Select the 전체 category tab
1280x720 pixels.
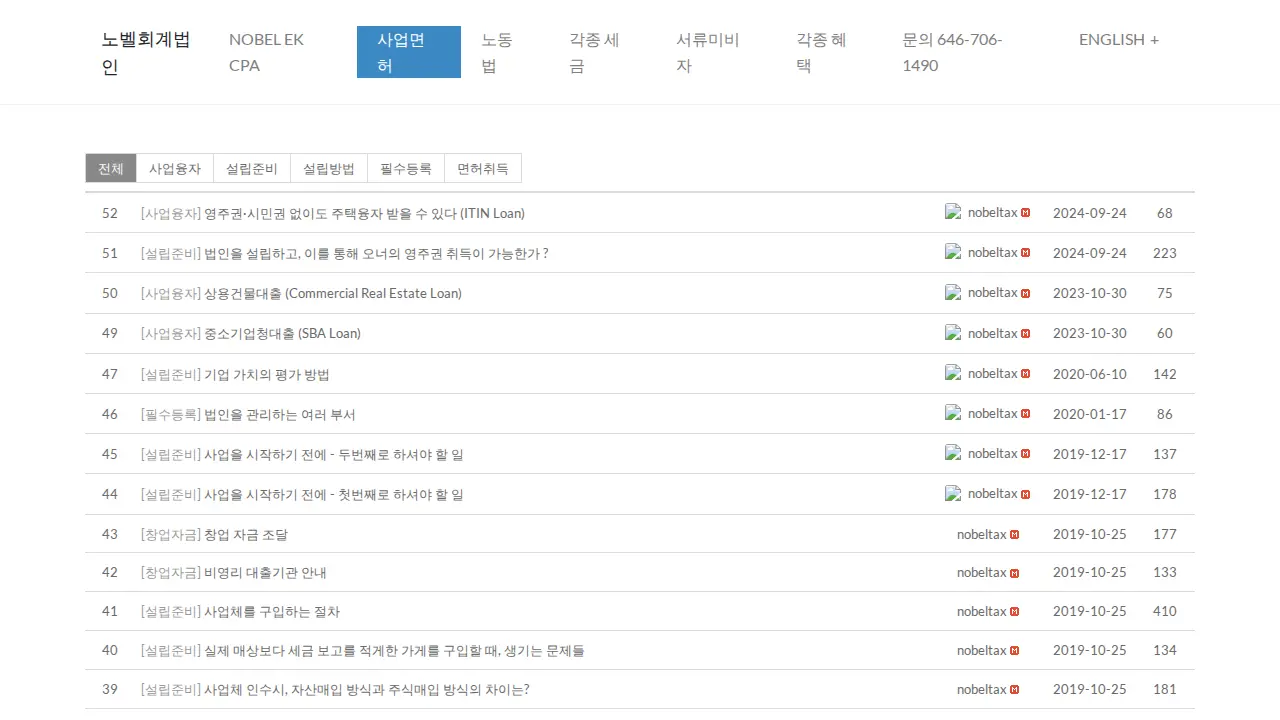point(111,169)
